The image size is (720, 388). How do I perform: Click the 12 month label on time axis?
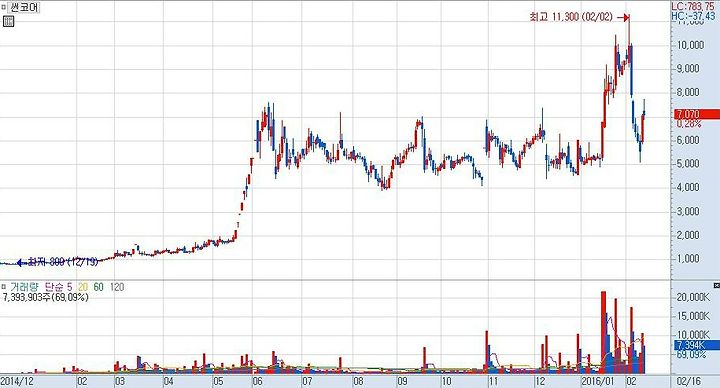point(540,382)
